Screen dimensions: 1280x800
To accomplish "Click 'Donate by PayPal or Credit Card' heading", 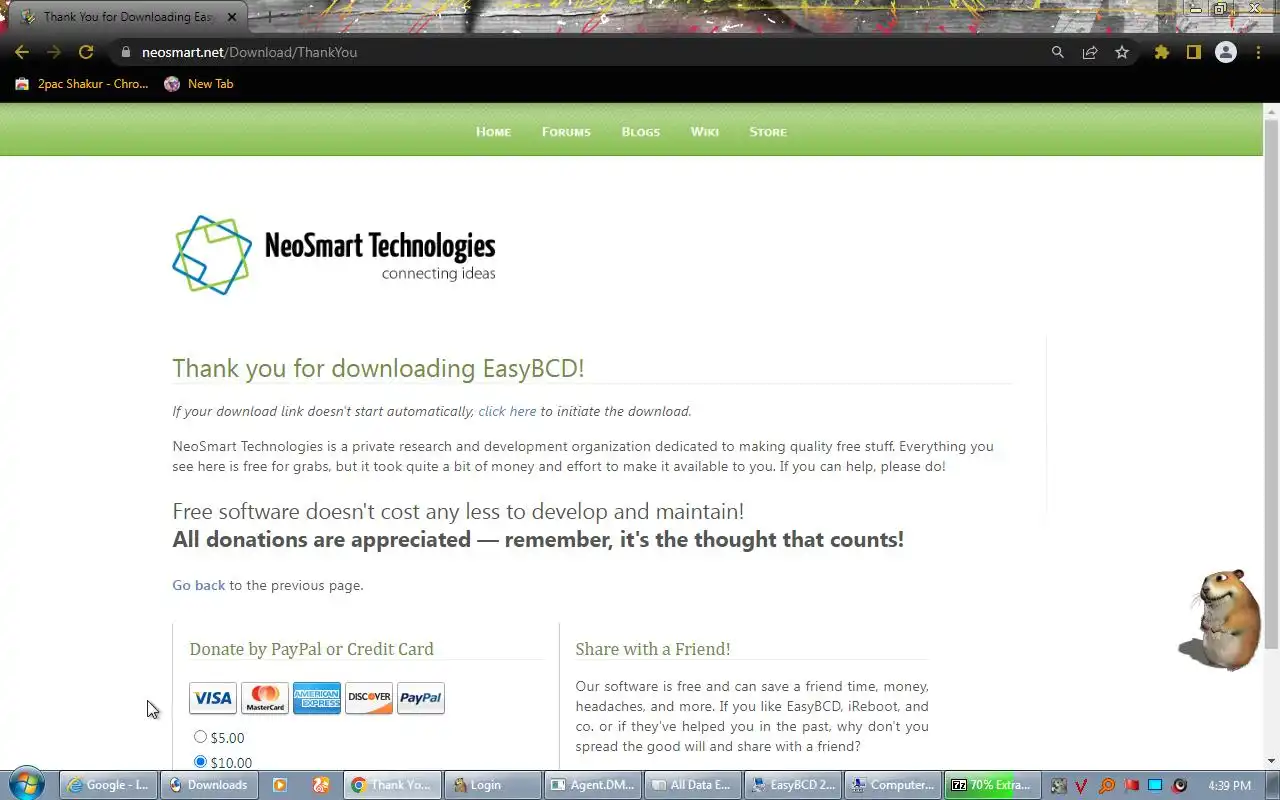I will click(x=311, y=649).
